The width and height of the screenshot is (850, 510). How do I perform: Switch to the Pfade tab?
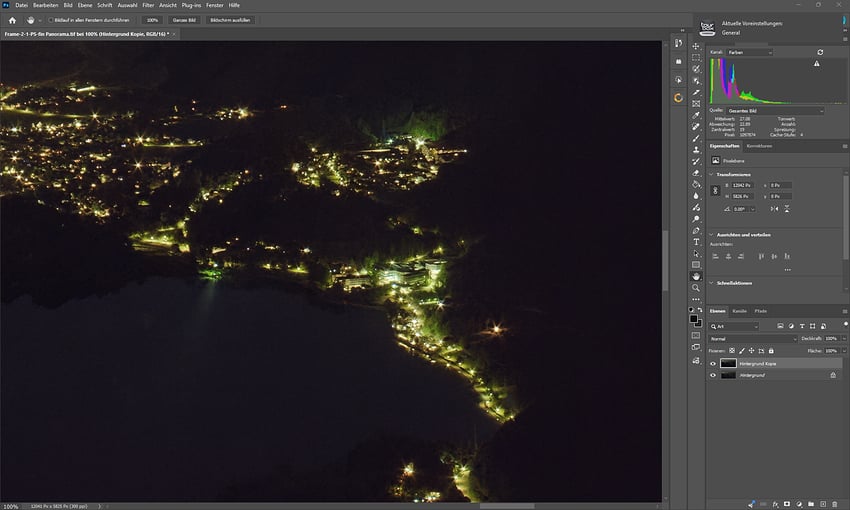click(x=761, y=311)
